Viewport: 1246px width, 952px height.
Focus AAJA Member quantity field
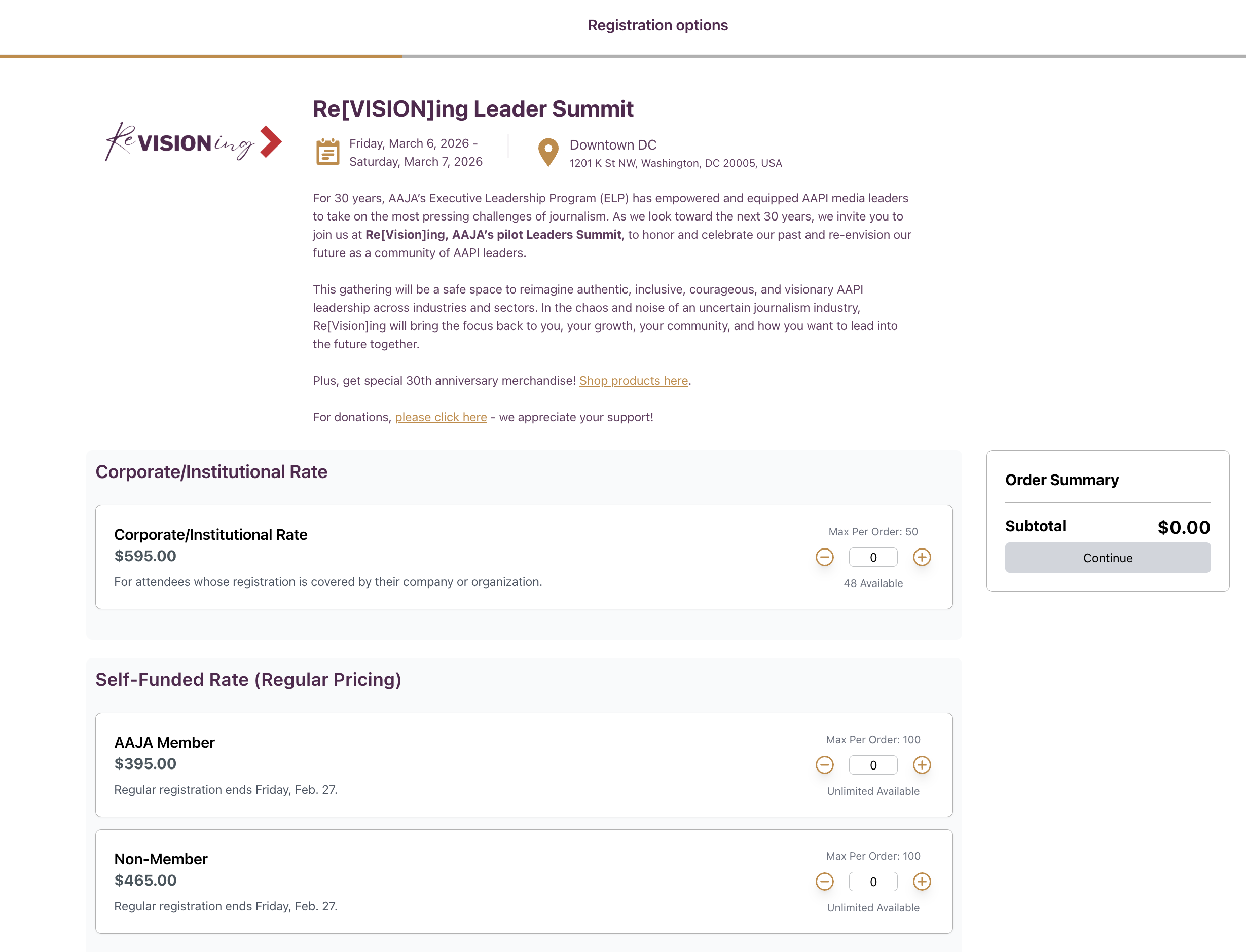click(872, 765)
